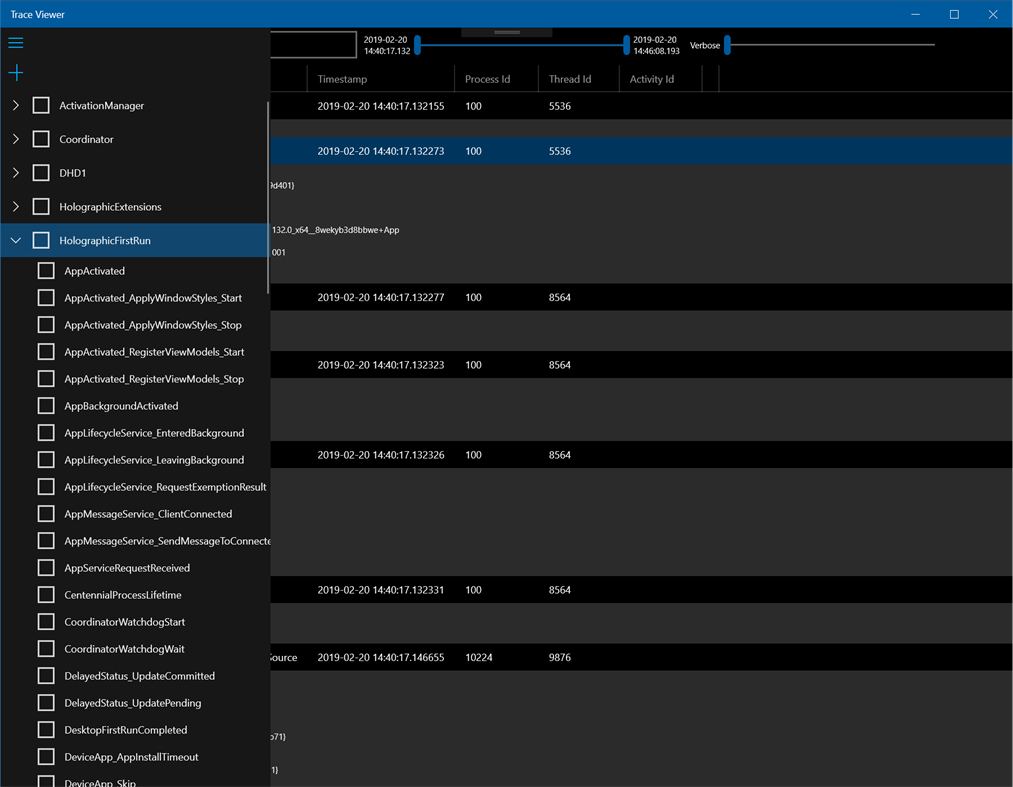Enable AppMessageService_ClientConnected checkbox
Image resolution: width=1013 pixels, height=787 pixels.
coord(46,514)
